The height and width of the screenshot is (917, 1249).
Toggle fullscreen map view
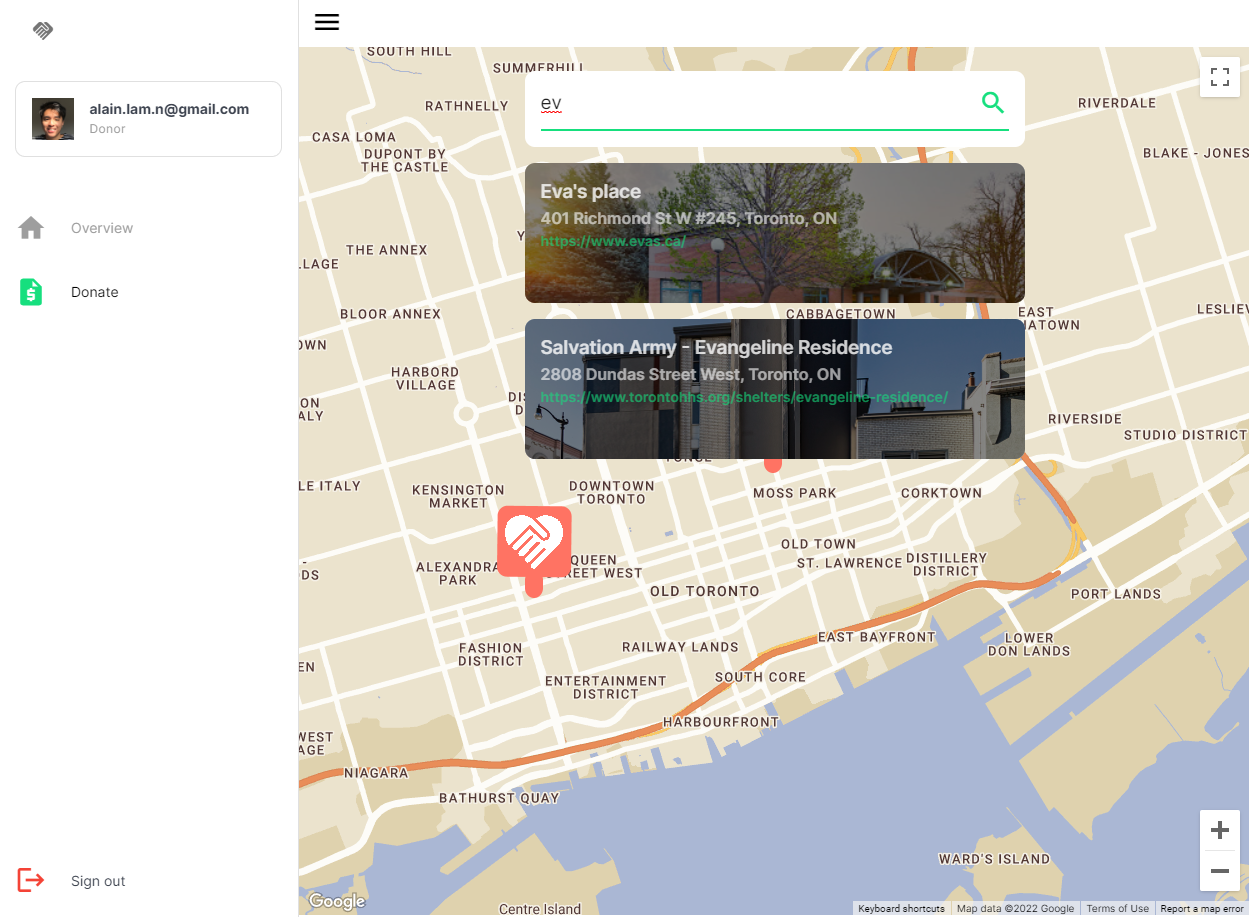click(x=1220, y=77)
